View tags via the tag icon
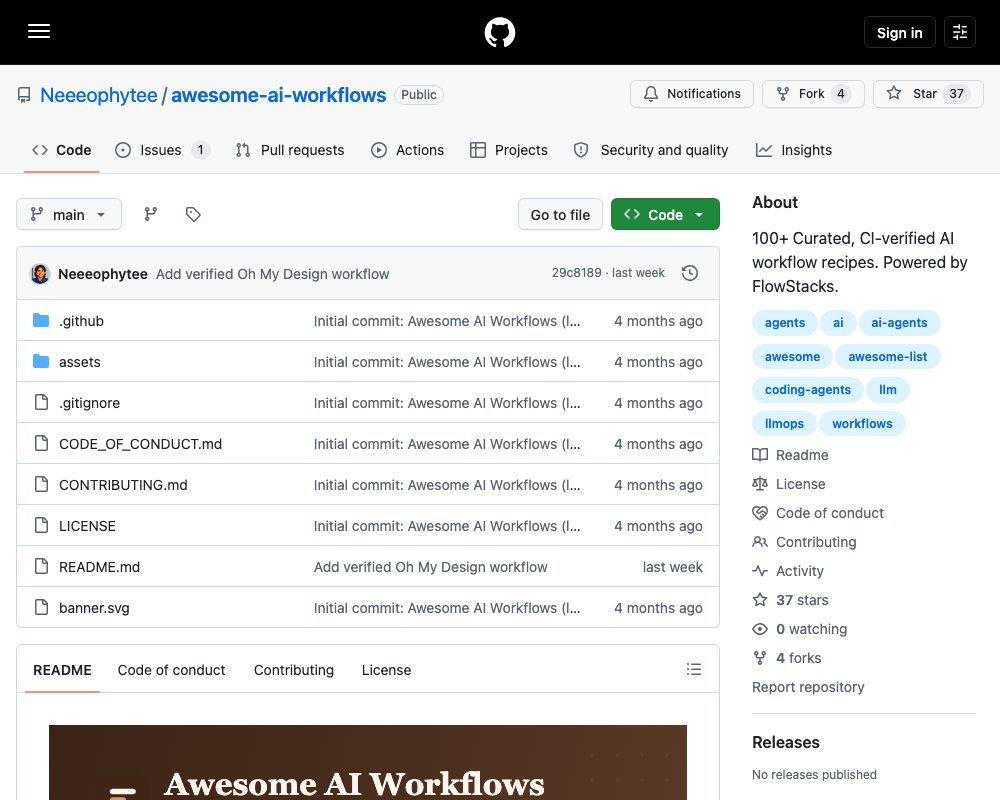Image resolution: width=1000 pixels, height=800 pixels. tap(193, 214)
